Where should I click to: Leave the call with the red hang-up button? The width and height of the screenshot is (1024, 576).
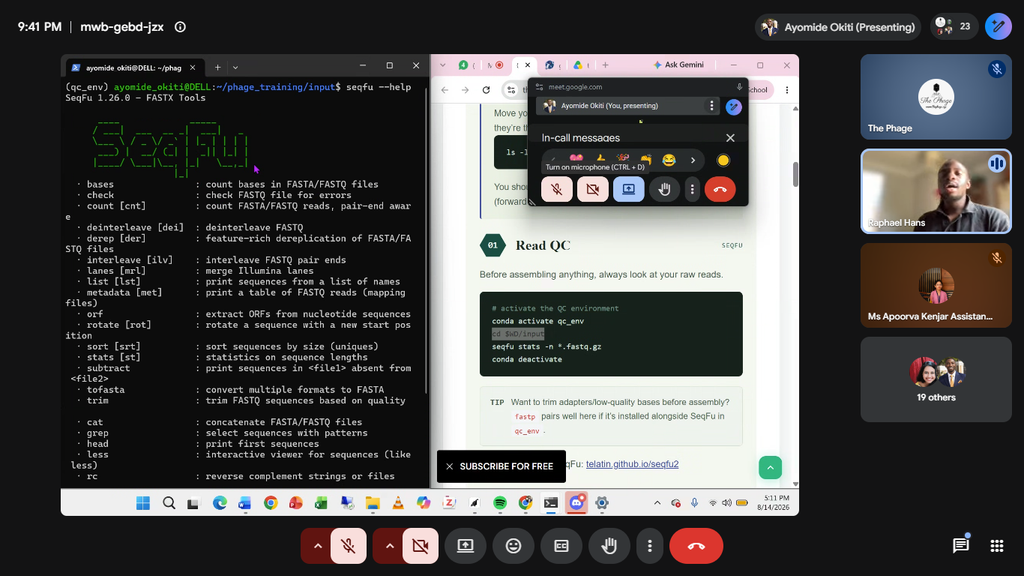tap(696, 545)
